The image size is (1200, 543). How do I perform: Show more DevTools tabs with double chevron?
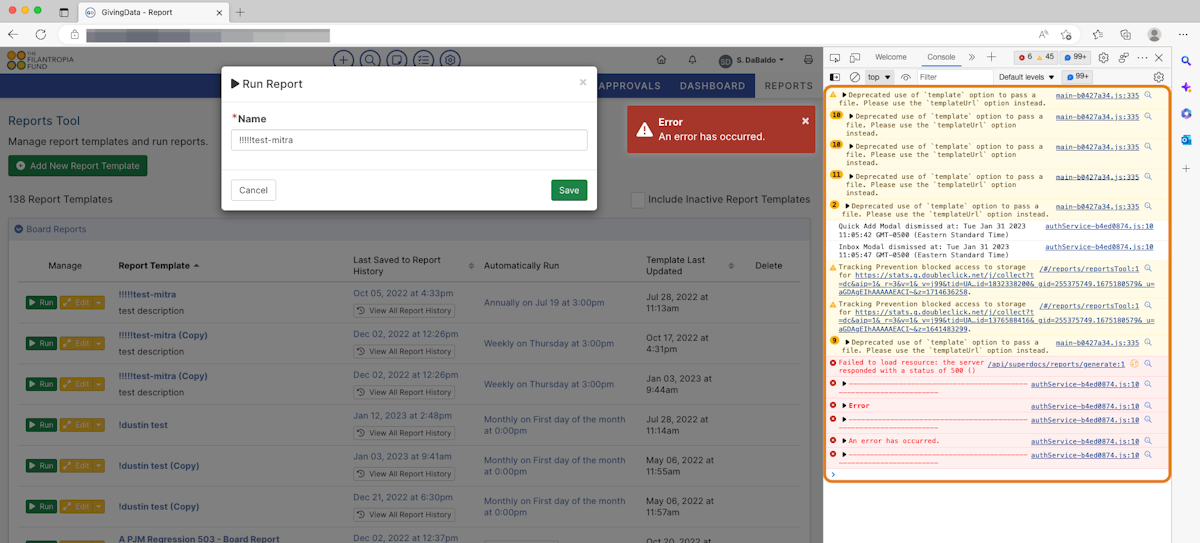[x=971, y=58]
